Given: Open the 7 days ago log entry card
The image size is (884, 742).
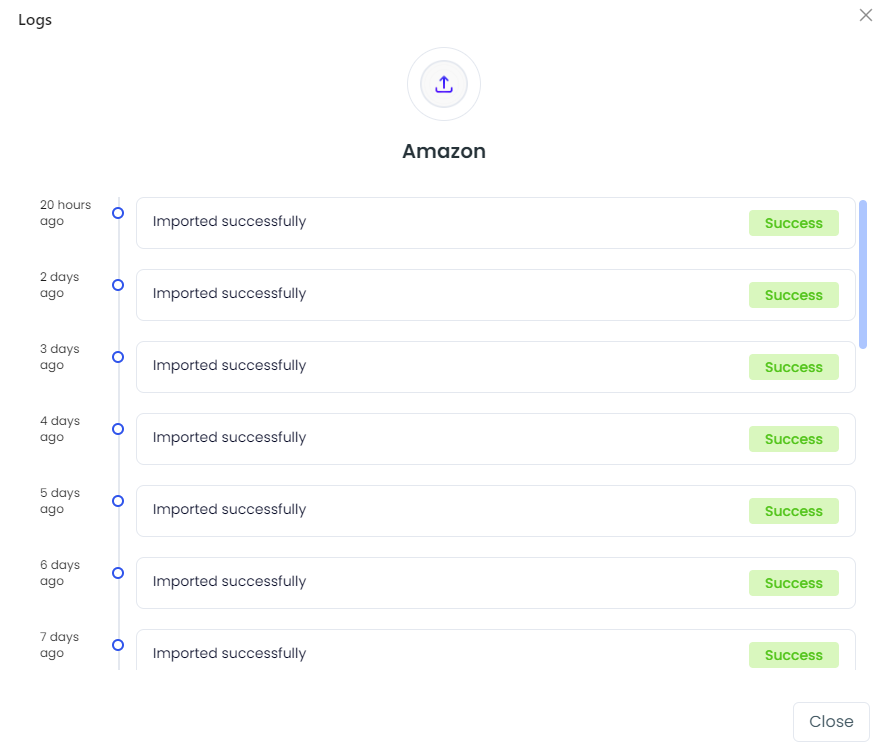Looking at the screenshot, I should (496, 650).
